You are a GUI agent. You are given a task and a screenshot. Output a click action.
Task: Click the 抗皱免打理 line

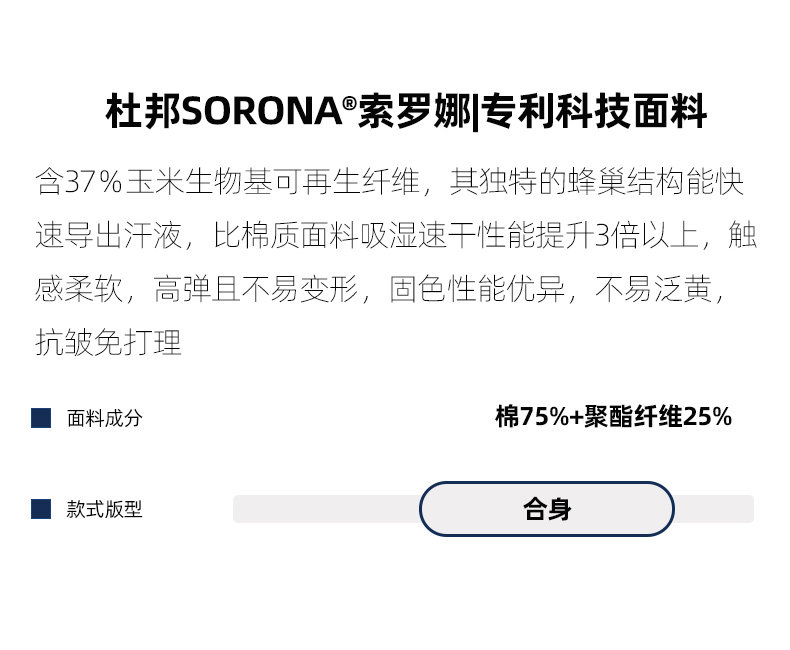108,343
